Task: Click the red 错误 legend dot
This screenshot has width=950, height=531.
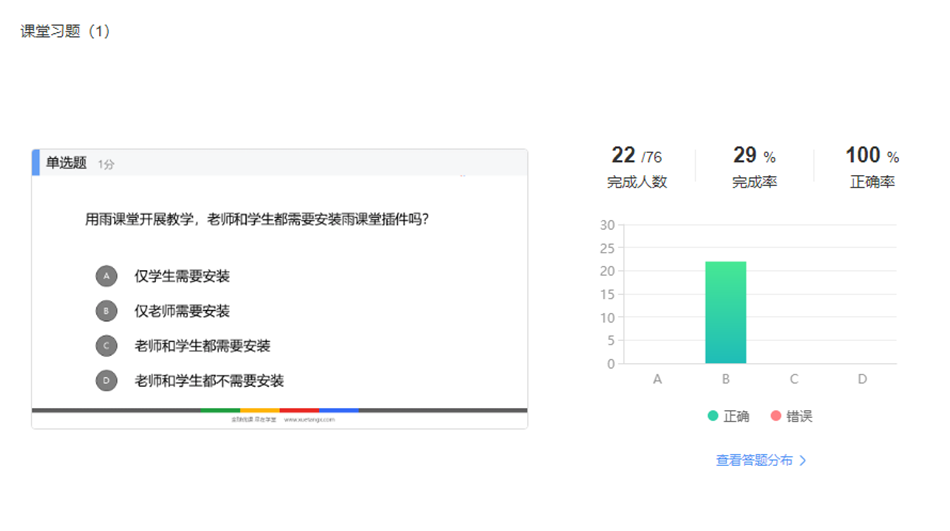Action: 775,416
